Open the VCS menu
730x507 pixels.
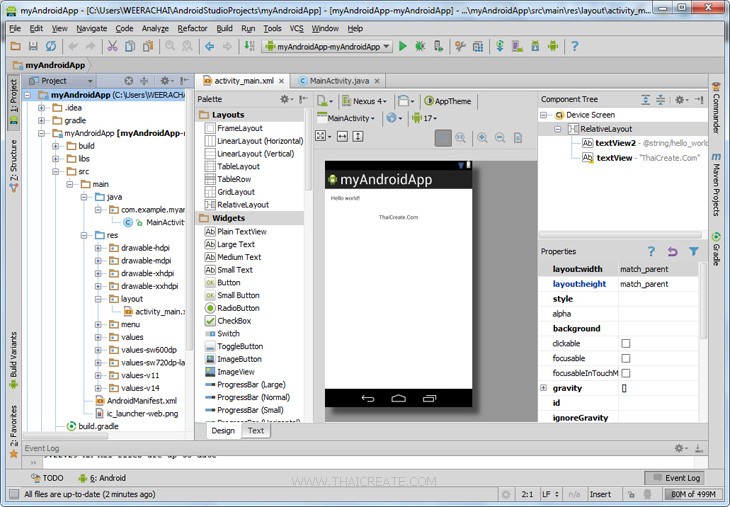[x=297, y=28]
